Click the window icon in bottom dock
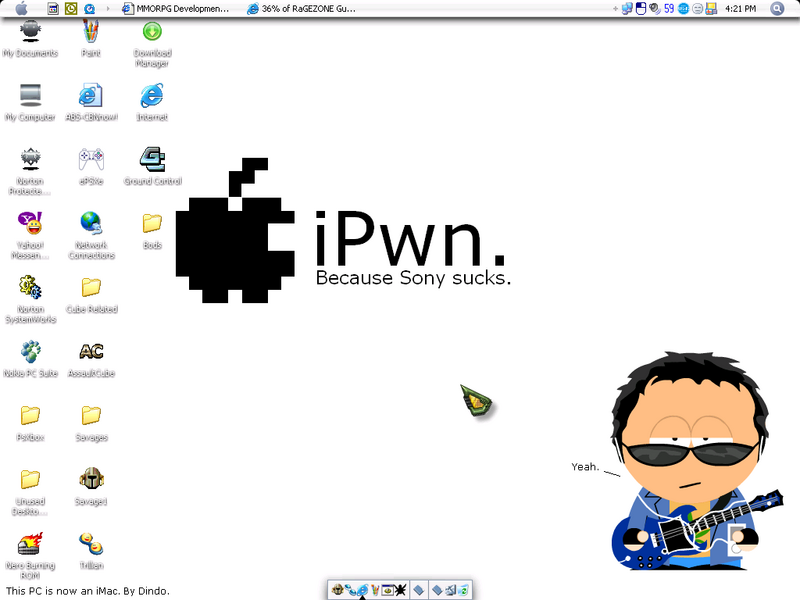The image size is (800, 600). (388, 590)
